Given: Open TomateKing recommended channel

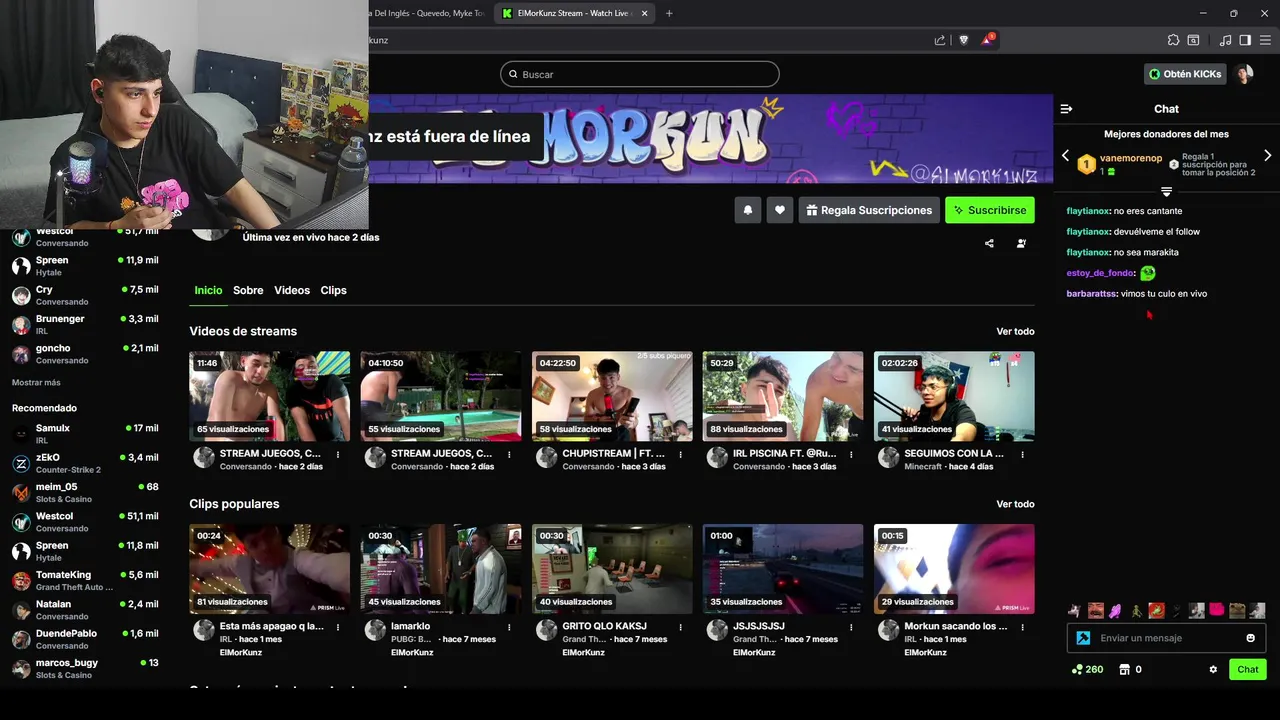Looking at the screenshot, I should coord(85,580).
